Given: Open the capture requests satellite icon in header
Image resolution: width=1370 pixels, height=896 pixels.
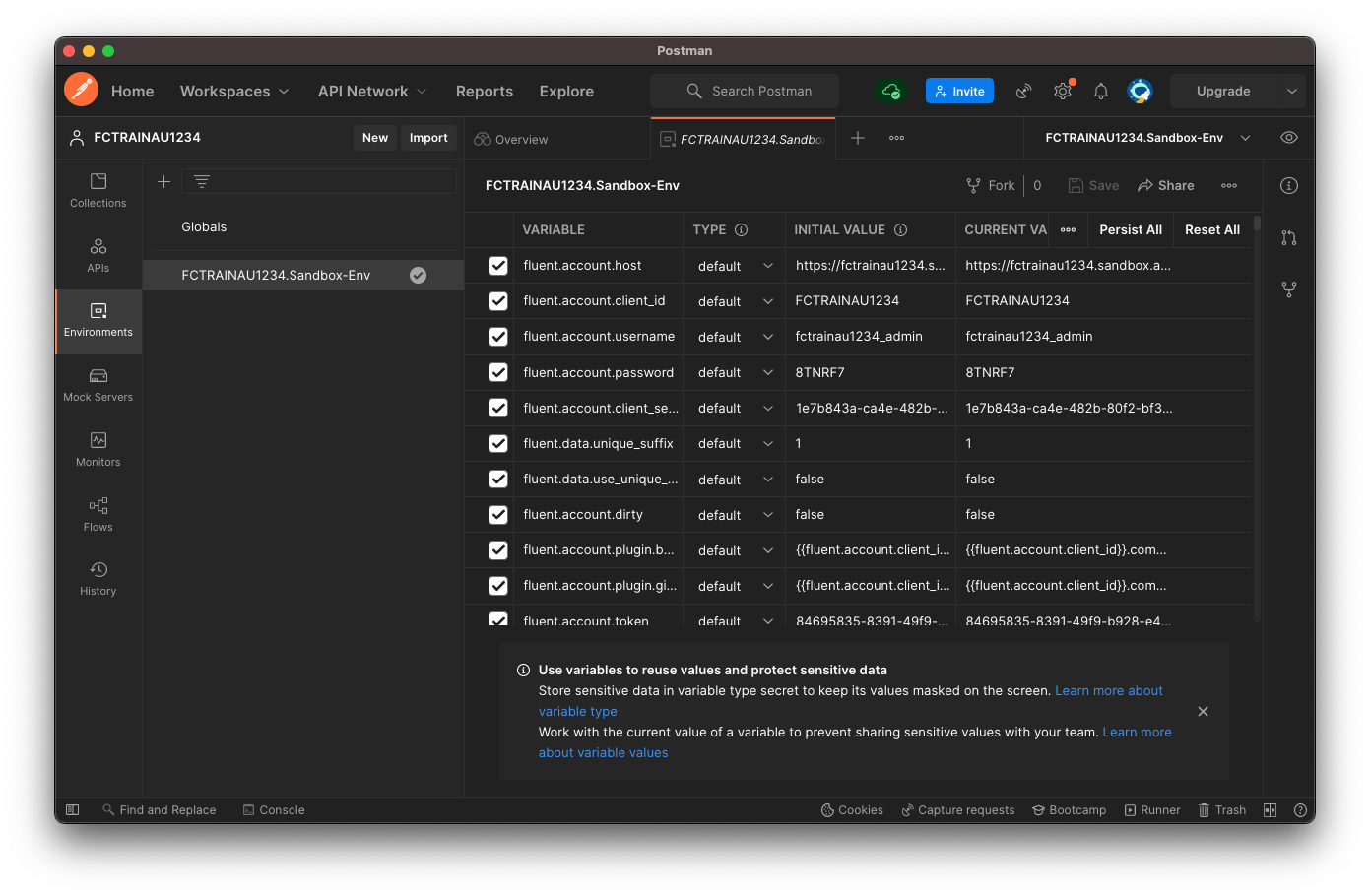Looking at the screenshot, I should point(1024,91).
